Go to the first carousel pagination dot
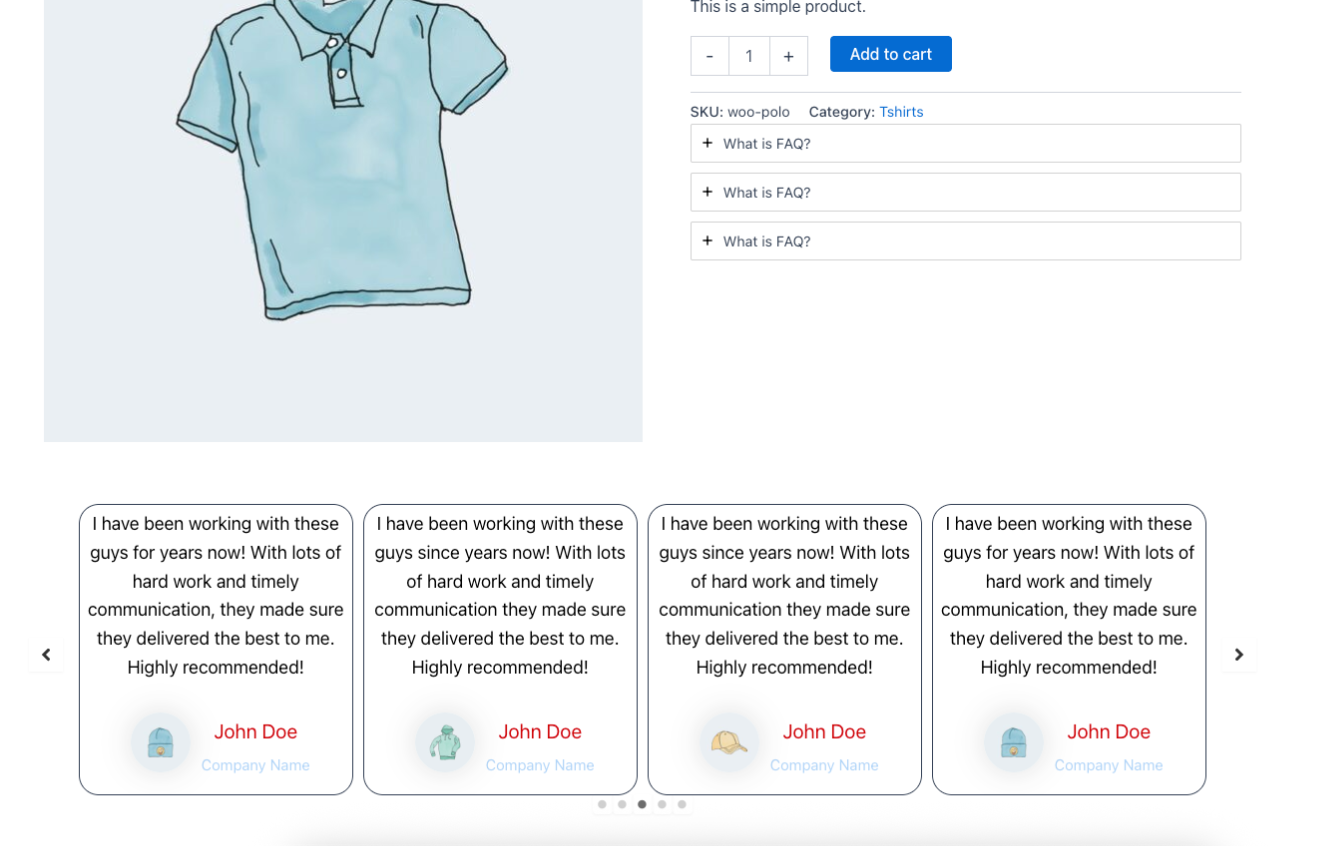Viewport: 1319px width, 846px height. tap(602, 804)
